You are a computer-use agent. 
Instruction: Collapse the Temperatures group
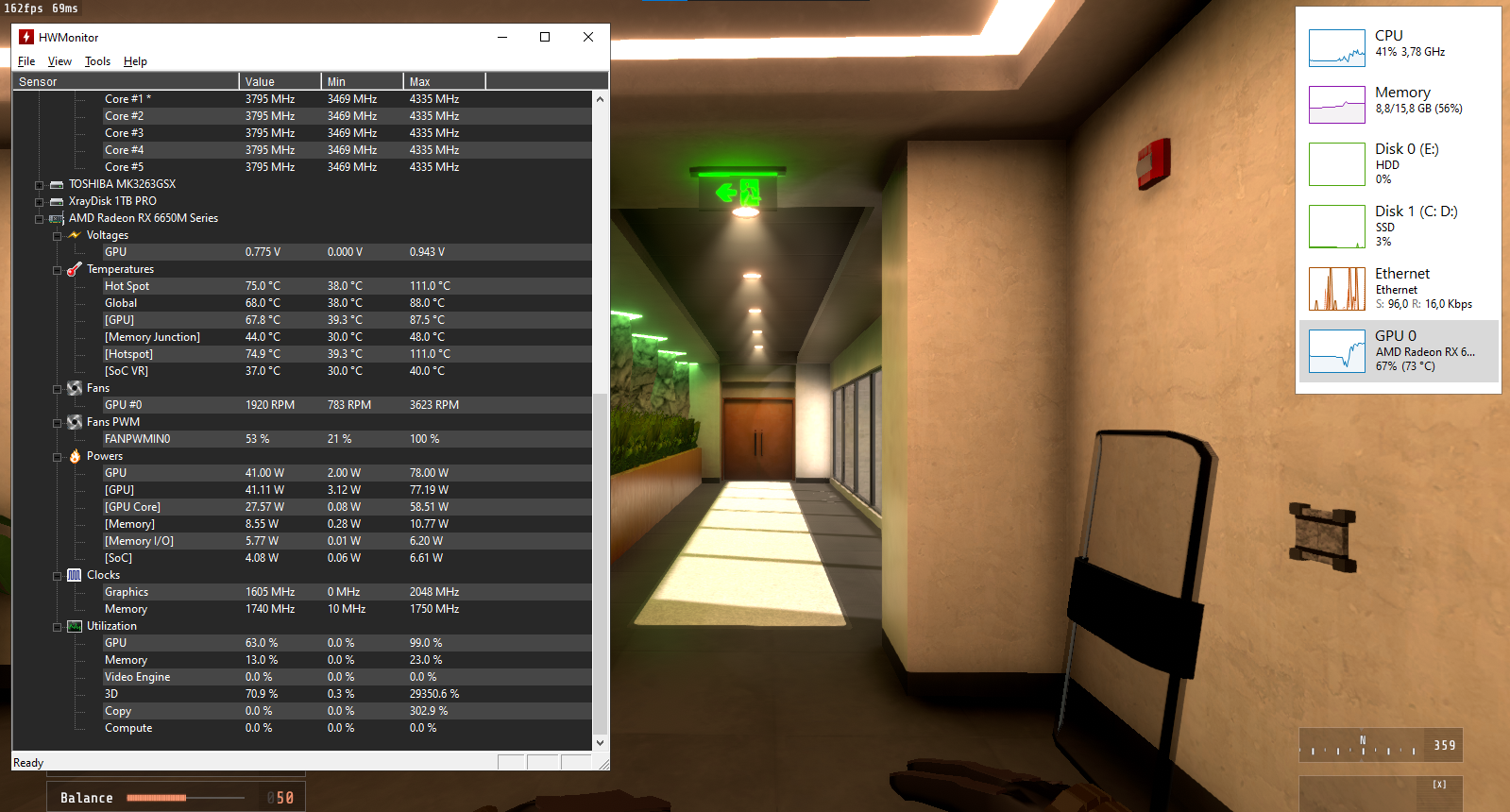pyautogui.click(x=57, y=270)
